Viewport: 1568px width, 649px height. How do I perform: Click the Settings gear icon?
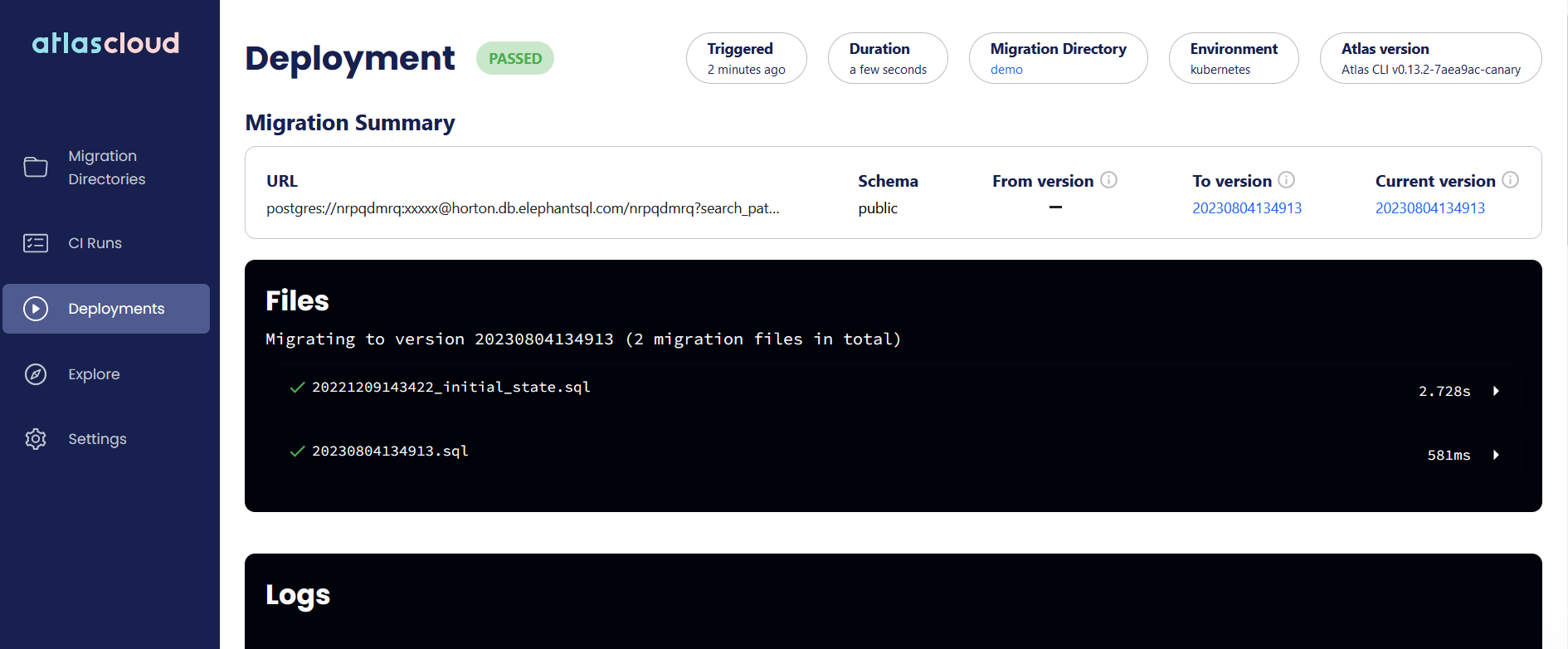[x=36, y=439]
